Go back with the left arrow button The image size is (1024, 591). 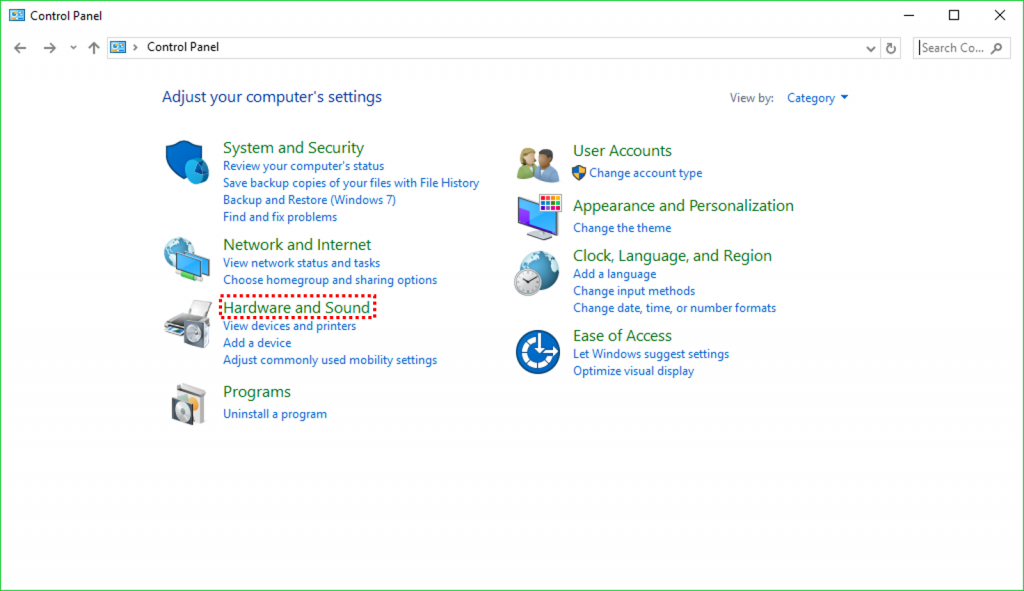(x=20, y=48)
